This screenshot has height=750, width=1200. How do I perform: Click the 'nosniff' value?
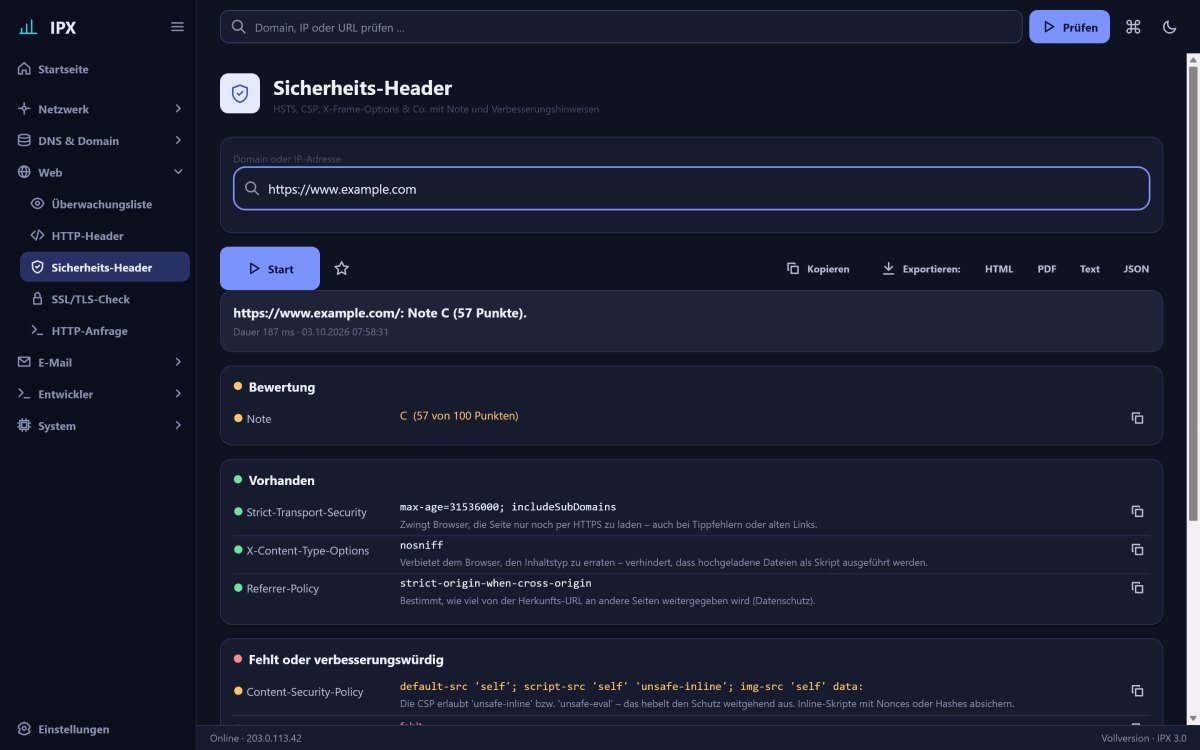[x=421, y=545]
